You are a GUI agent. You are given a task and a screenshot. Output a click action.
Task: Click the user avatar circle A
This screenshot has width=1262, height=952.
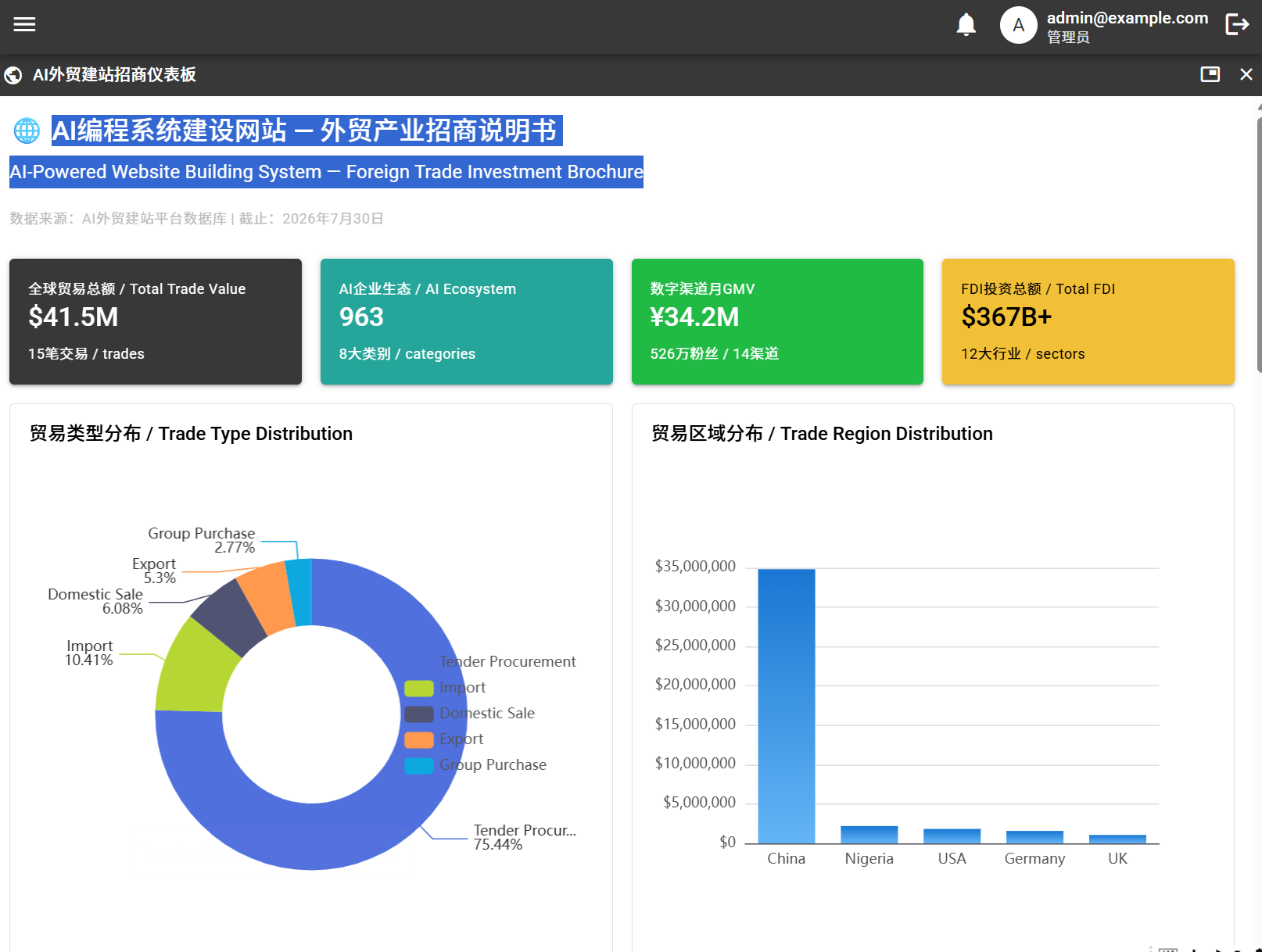point(1018,25)
